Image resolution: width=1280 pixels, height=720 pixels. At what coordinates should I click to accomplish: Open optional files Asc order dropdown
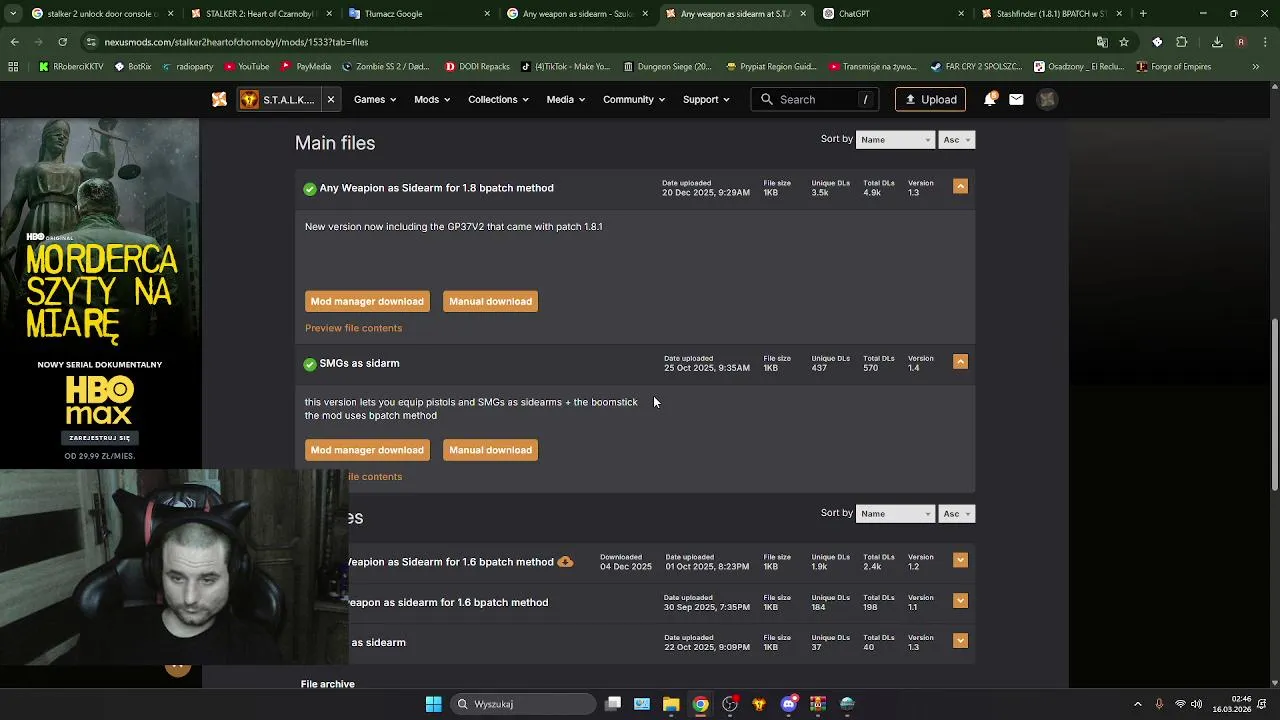(x=957, y=514)
